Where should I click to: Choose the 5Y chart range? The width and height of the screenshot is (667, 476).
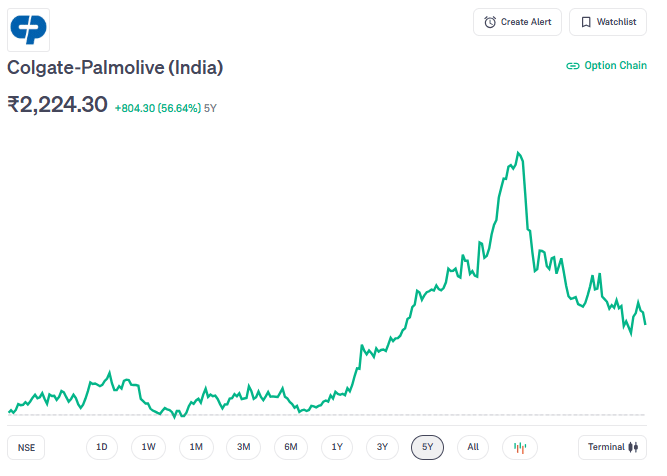[428, 447]
